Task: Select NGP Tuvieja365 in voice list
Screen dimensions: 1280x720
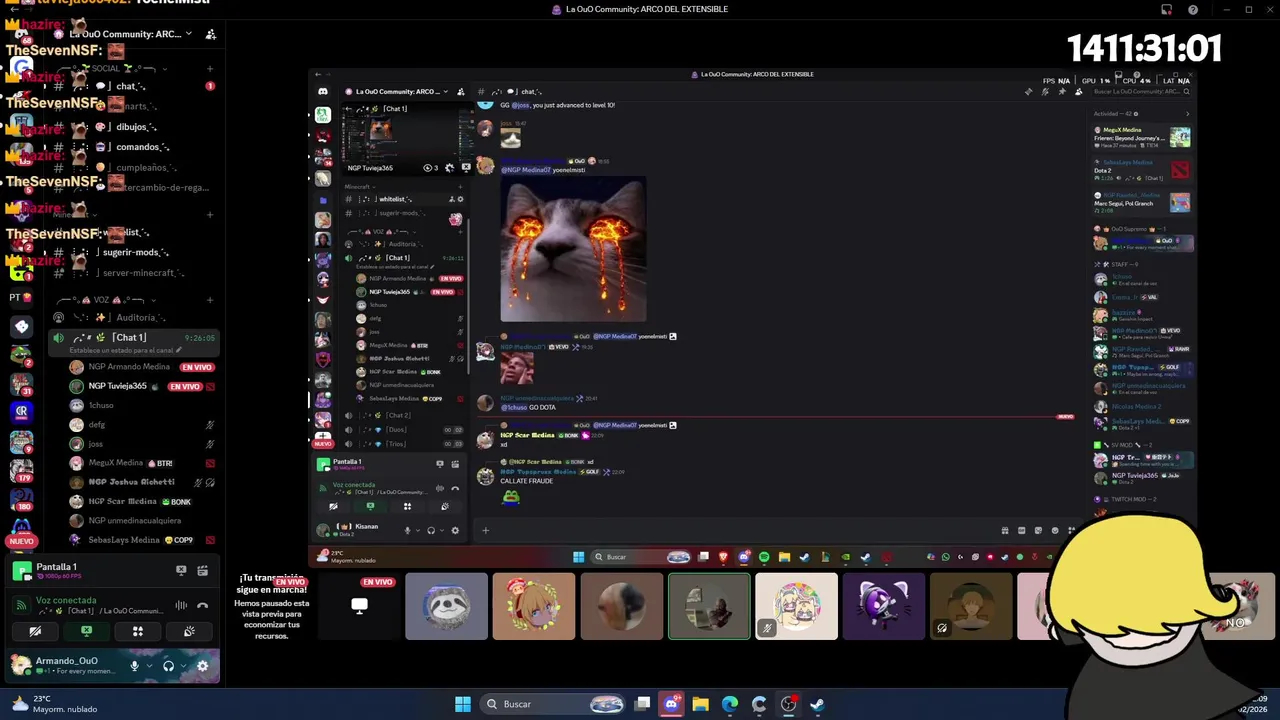Action: 140,386
